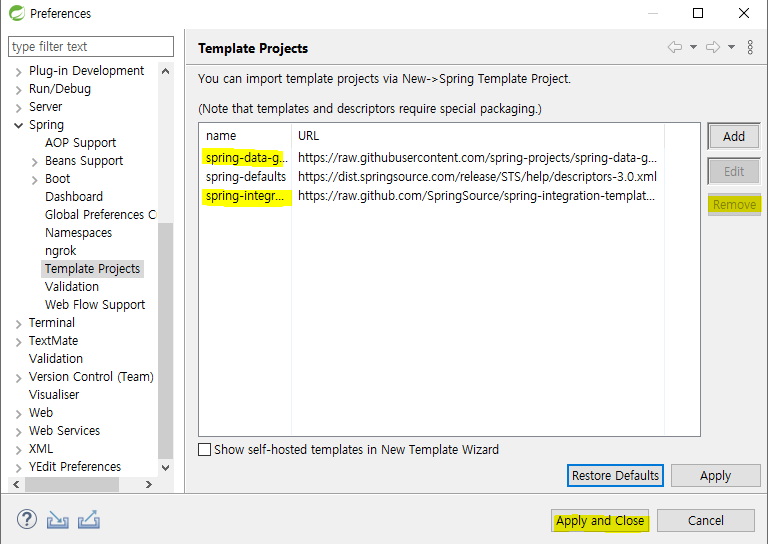768x544 pixels.
Task: Click the Remove button
Action: [734, 205]
